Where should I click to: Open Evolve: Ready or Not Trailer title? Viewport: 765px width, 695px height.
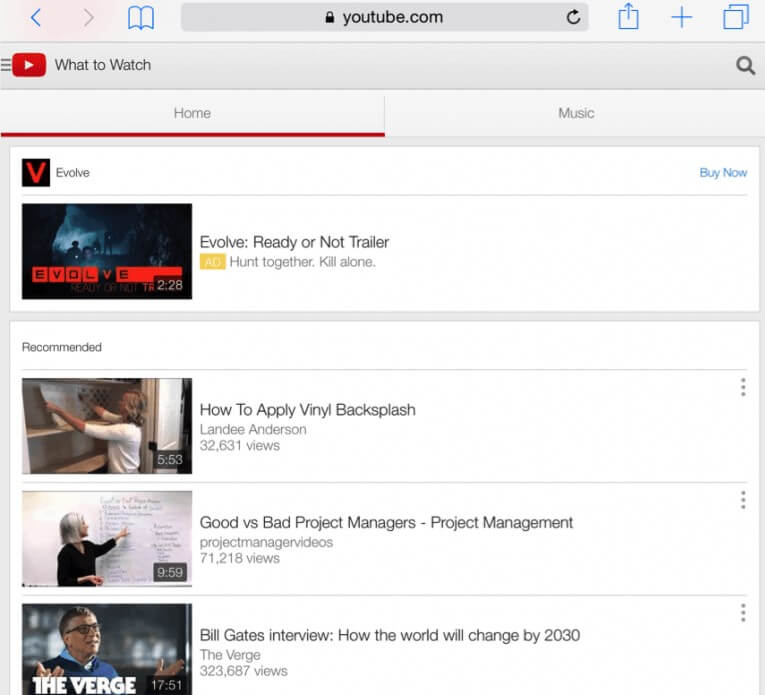pos(294,242)
